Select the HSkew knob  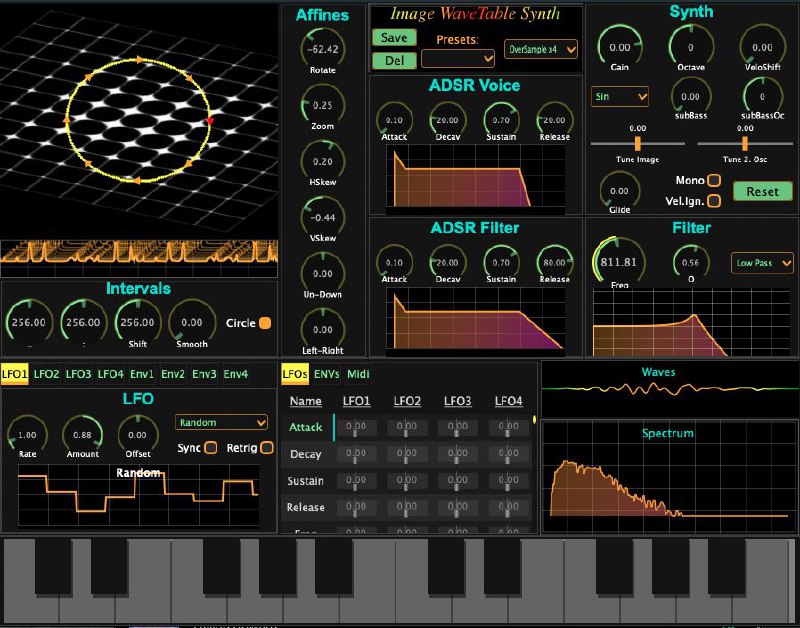click(323, 161)
